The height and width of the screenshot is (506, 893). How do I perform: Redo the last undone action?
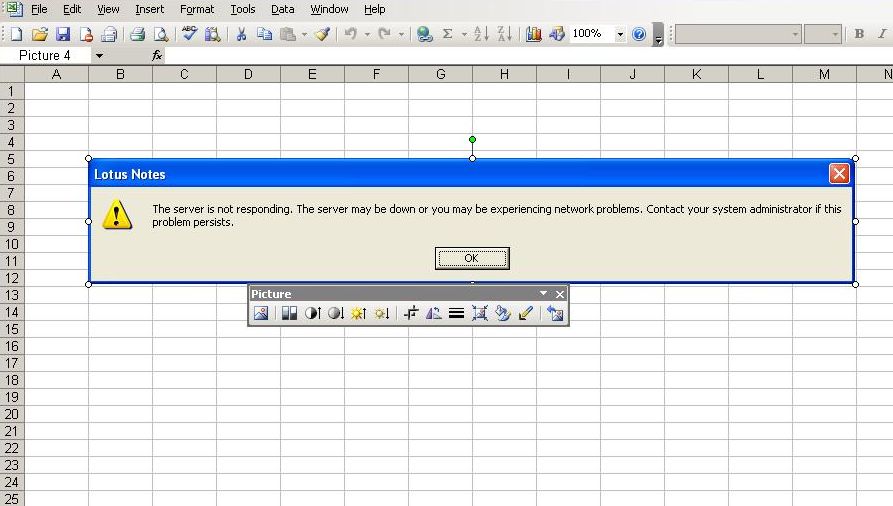click(385, 34)
